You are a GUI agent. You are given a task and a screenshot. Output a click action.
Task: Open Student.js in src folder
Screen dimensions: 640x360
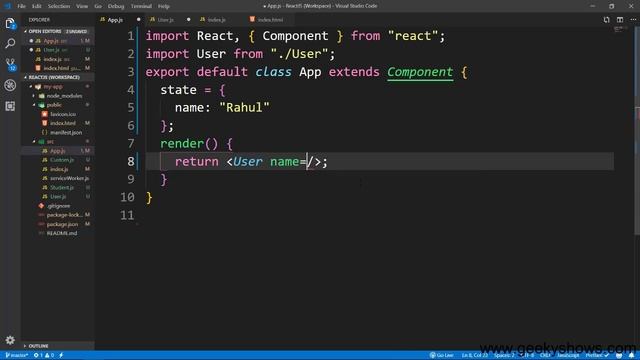pyautogui.click(x=58, y=188)
